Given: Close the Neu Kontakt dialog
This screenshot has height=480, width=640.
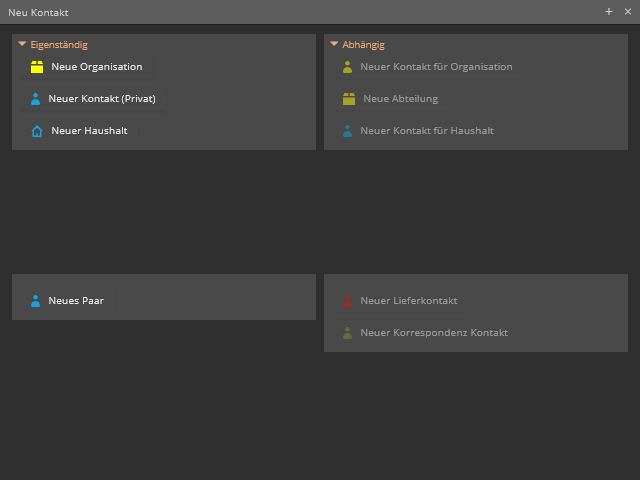Looking at the screenshot, I should click(628, 12).
